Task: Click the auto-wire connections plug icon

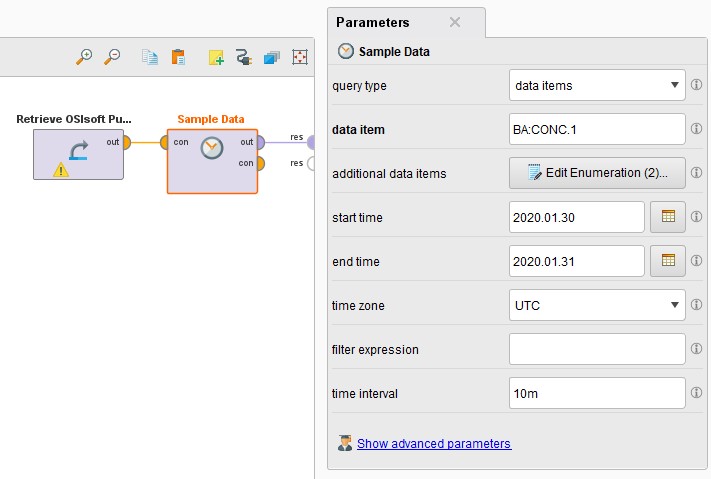Action: [243, 57]
